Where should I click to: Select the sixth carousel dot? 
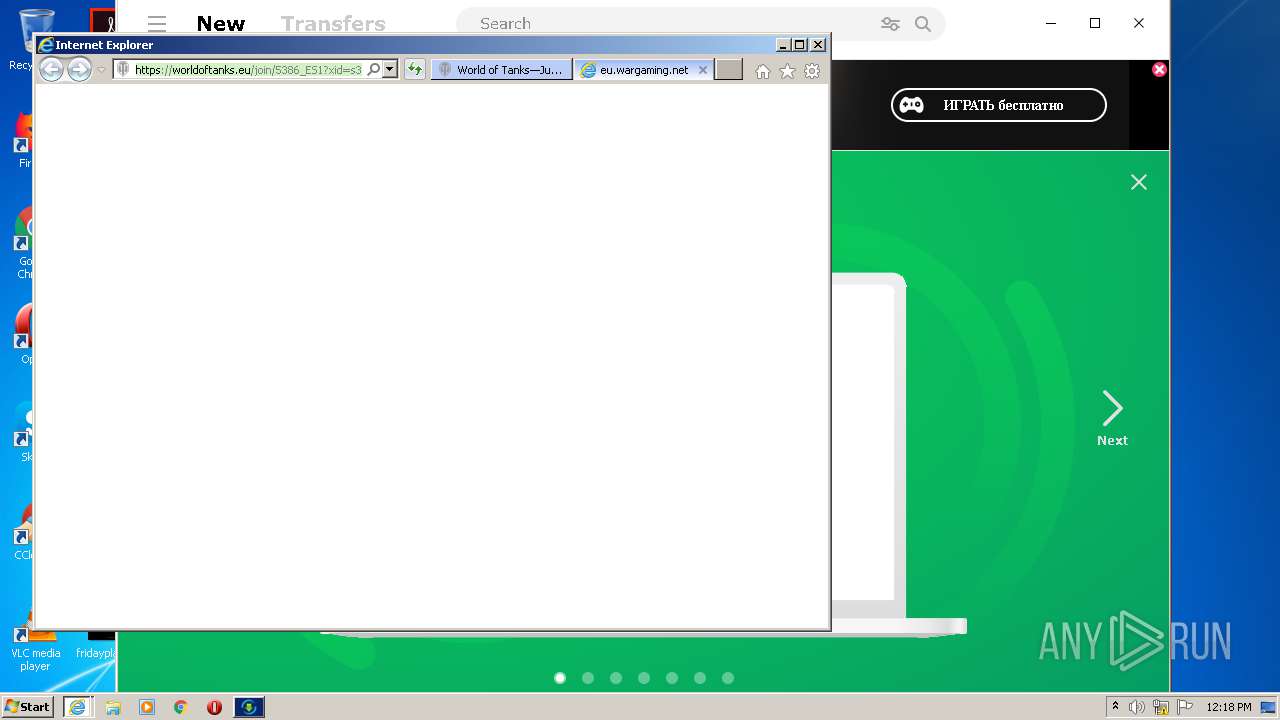click(x=700, y=678)
